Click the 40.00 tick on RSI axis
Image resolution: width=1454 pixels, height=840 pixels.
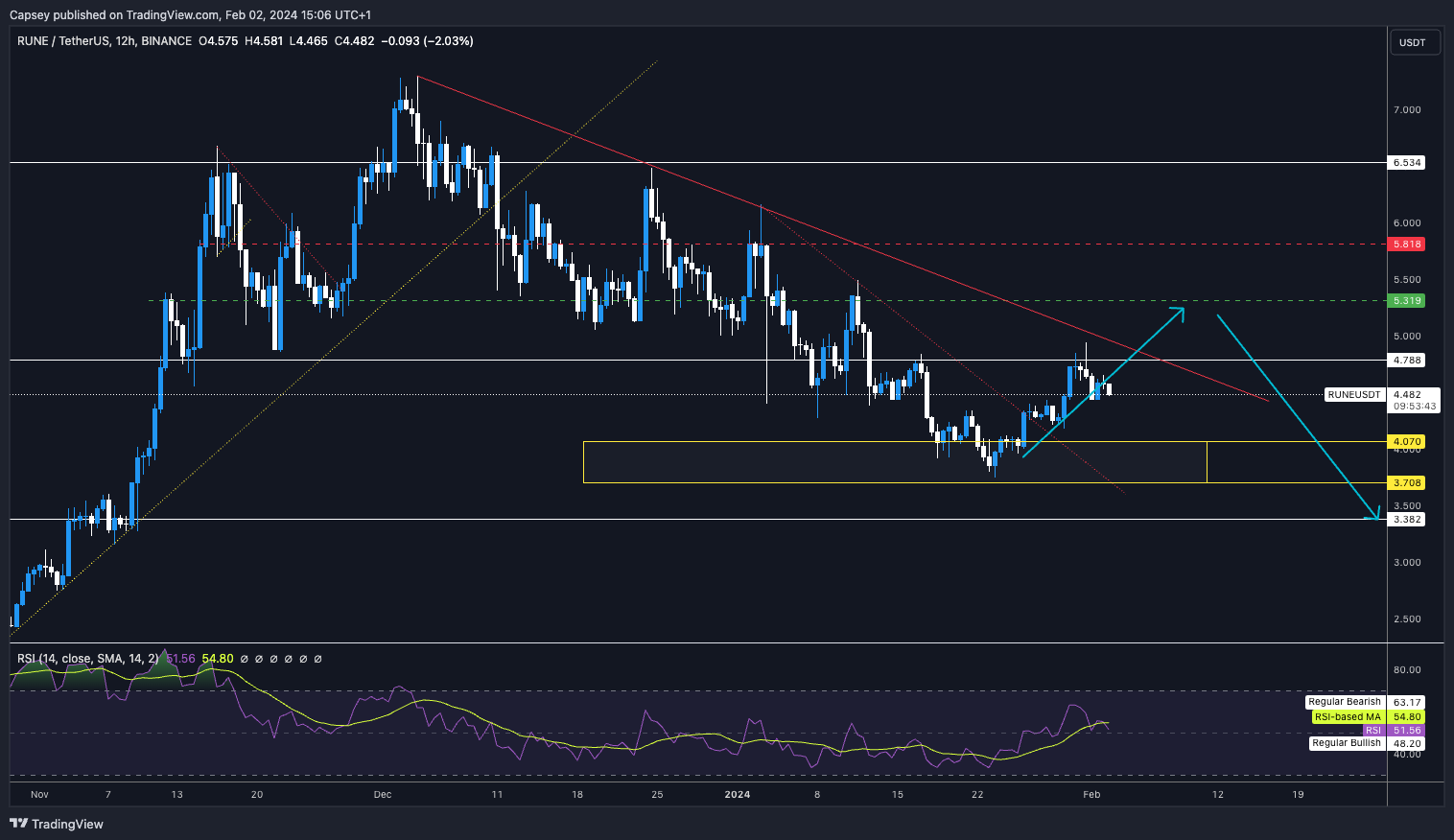[1407, 754]
